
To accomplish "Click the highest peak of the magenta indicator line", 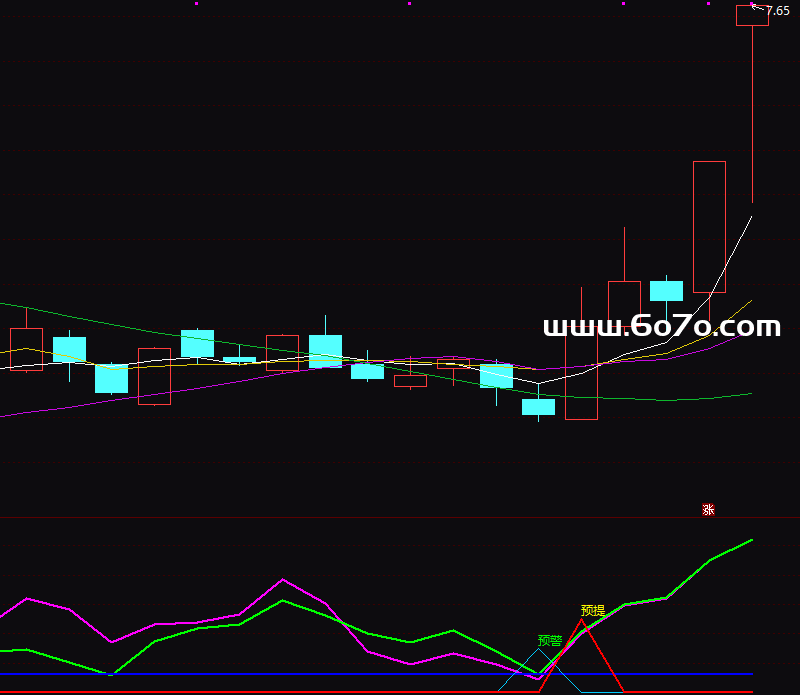I will (x=284, y=579).
